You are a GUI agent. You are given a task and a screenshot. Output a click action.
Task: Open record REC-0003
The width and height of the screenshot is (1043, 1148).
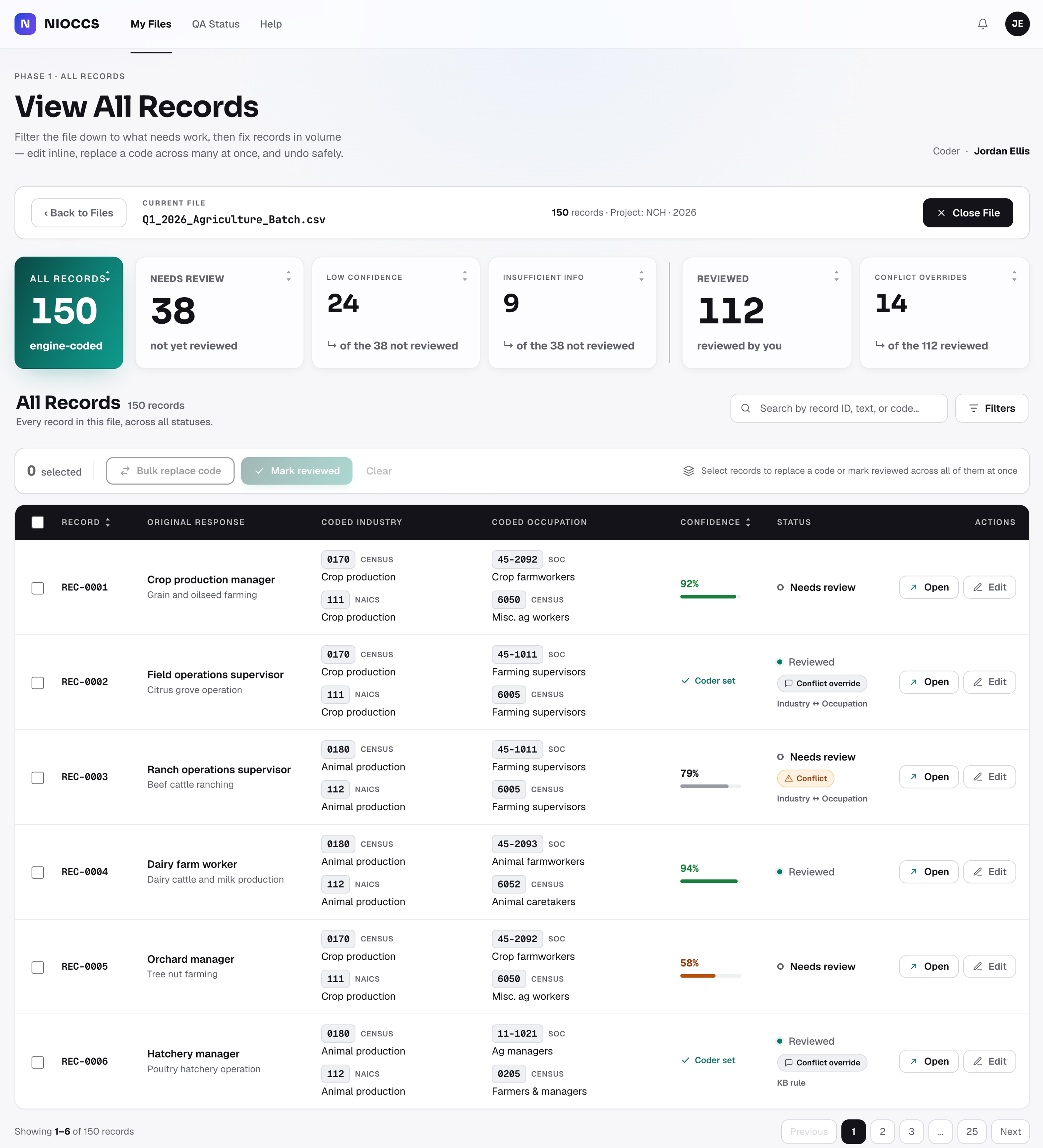(928, 777)
